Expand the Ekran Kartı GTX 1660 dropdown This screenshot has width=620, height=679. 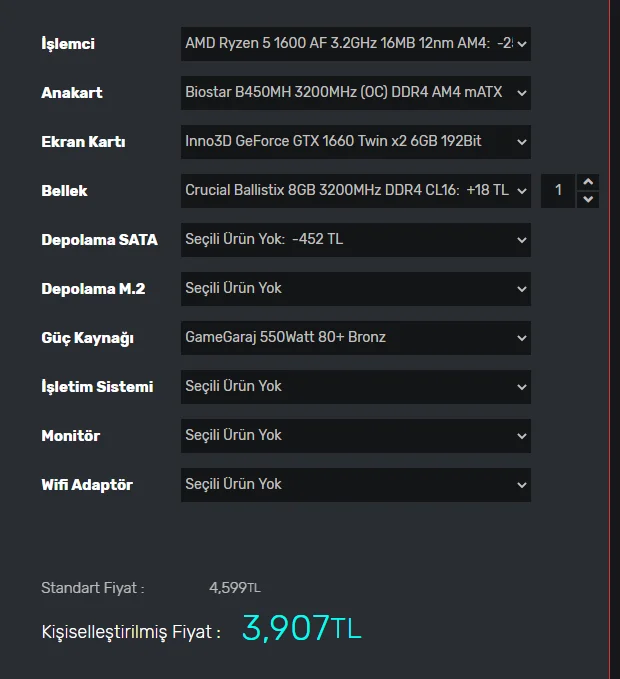(x=355, y=142)
